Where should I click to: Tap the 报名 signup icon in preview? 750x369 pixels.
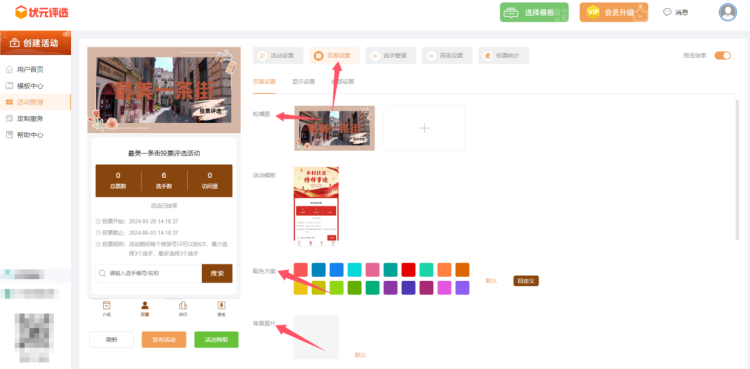[221, 306]
